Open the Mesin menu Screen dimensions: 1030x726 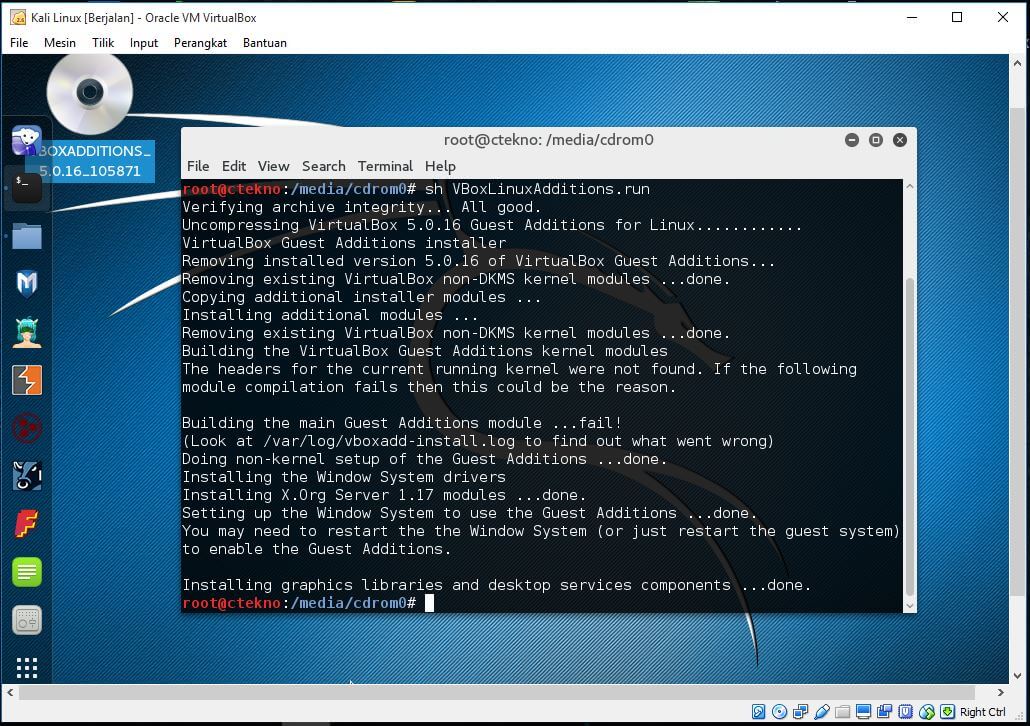[x=59, y=43]
